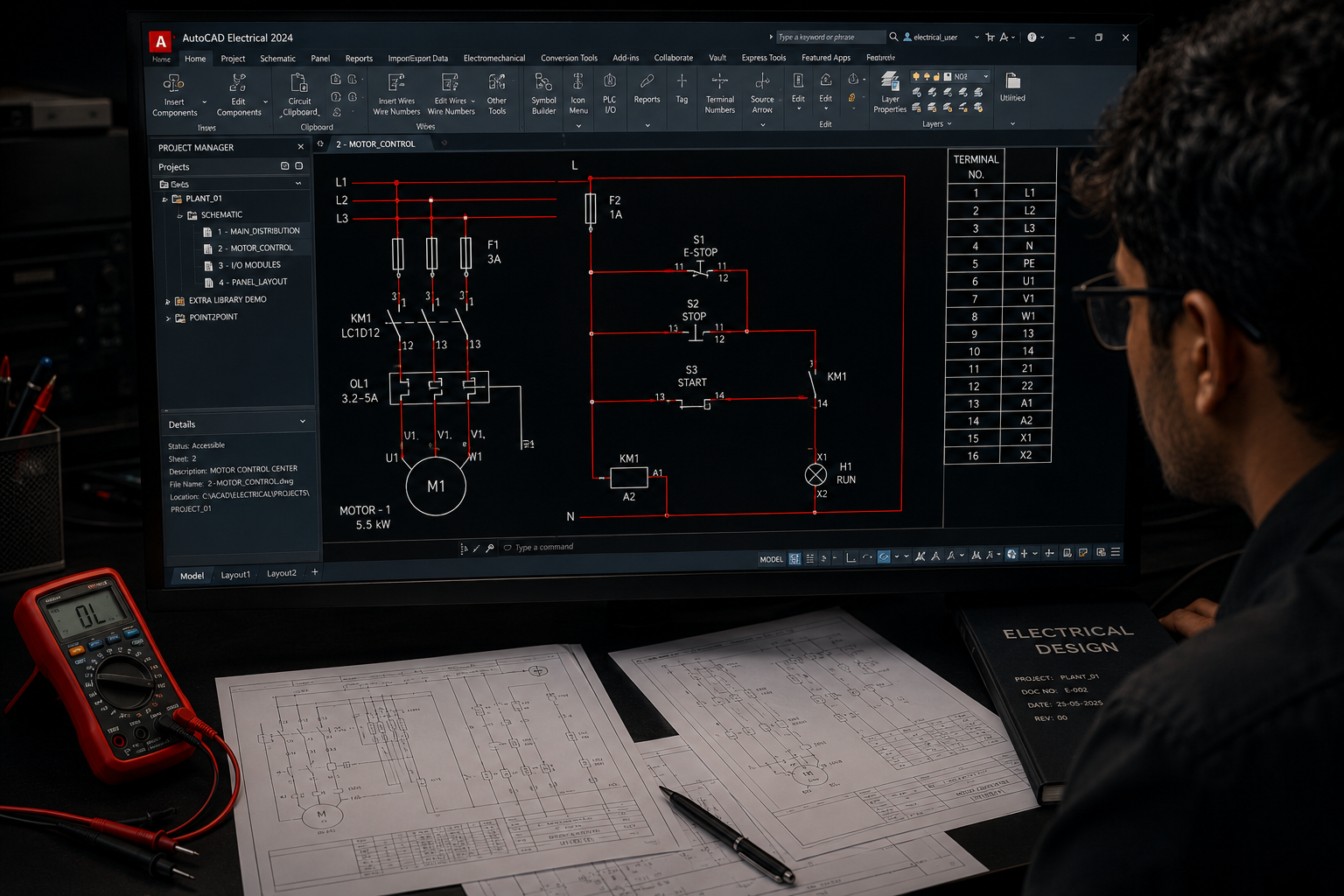Click the search magnifier icon in title bar
Viewport: 1344px width, 896px height.
(893, 37)
